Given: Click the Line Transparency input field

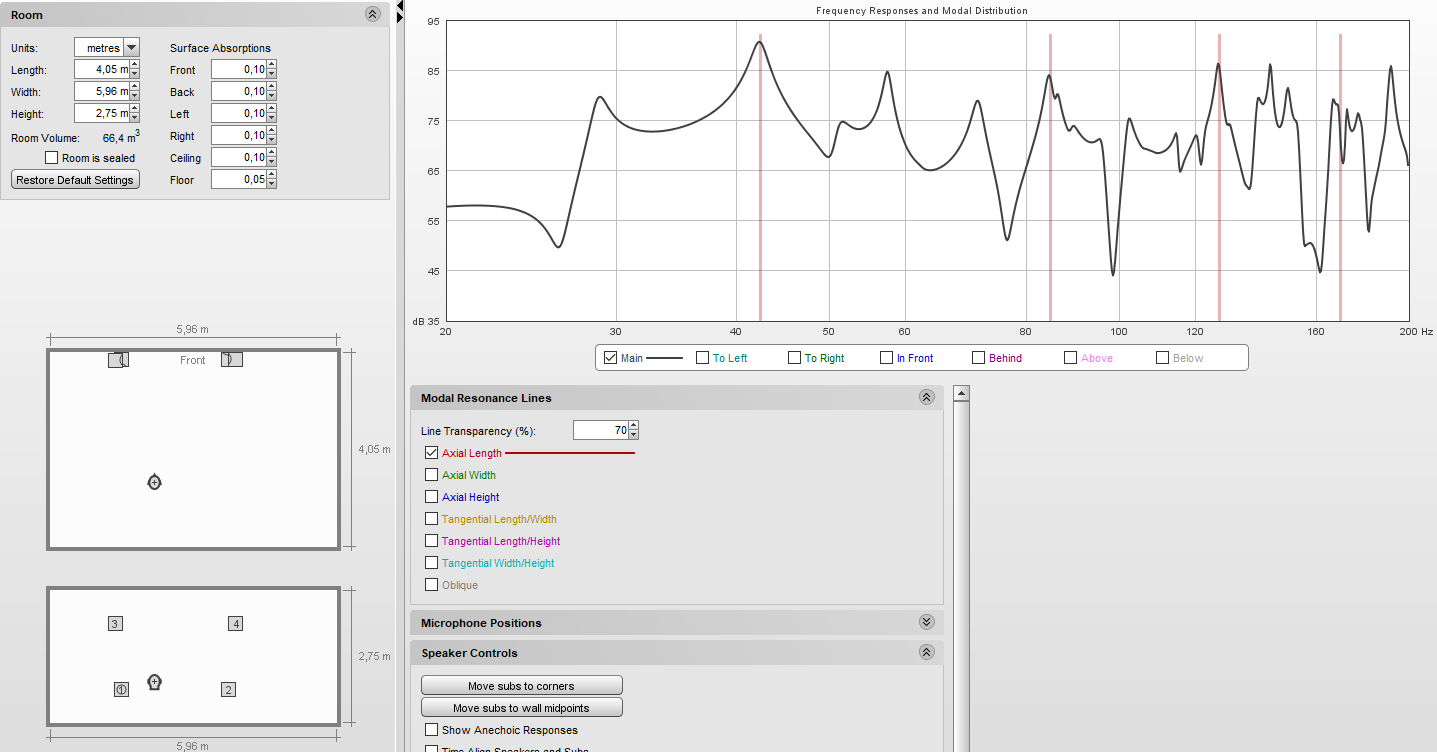Looking at the screenshot, I should (x=601, y=430).
